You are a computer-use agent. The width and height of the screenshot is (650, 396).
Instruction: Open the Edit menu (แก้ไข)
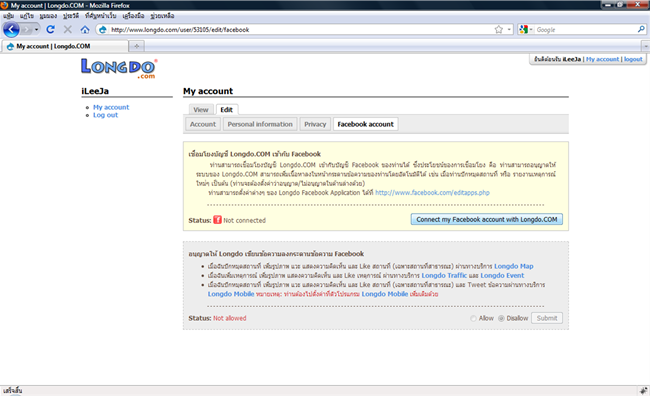click(27, 16)
